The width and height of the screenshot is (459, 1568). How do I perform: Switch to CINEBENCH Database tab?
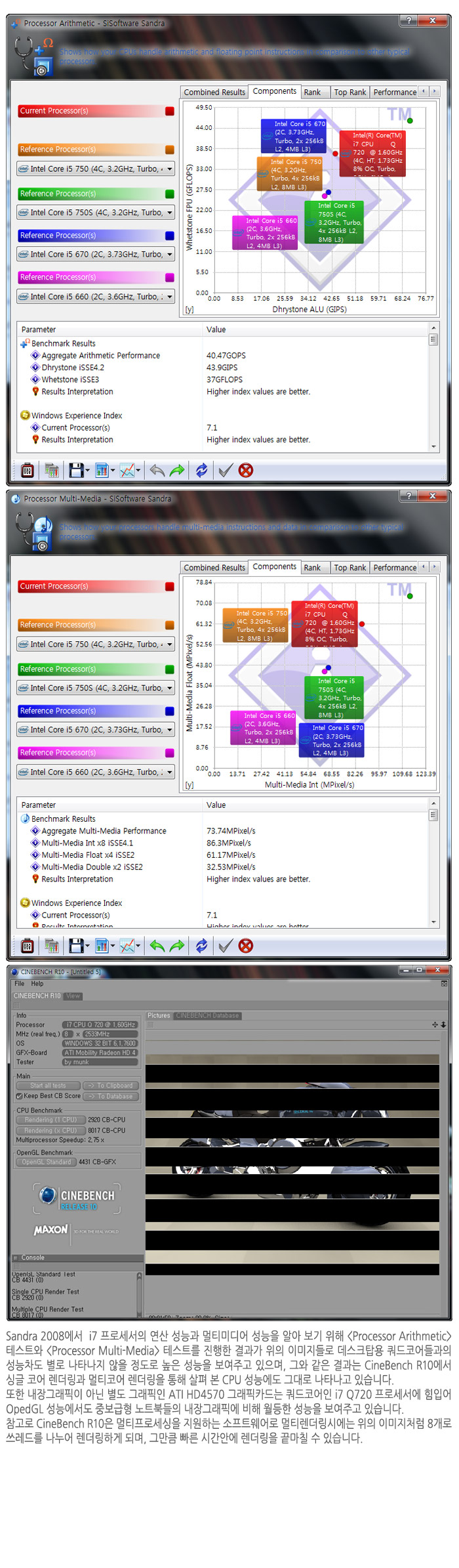coord(207,1015)
